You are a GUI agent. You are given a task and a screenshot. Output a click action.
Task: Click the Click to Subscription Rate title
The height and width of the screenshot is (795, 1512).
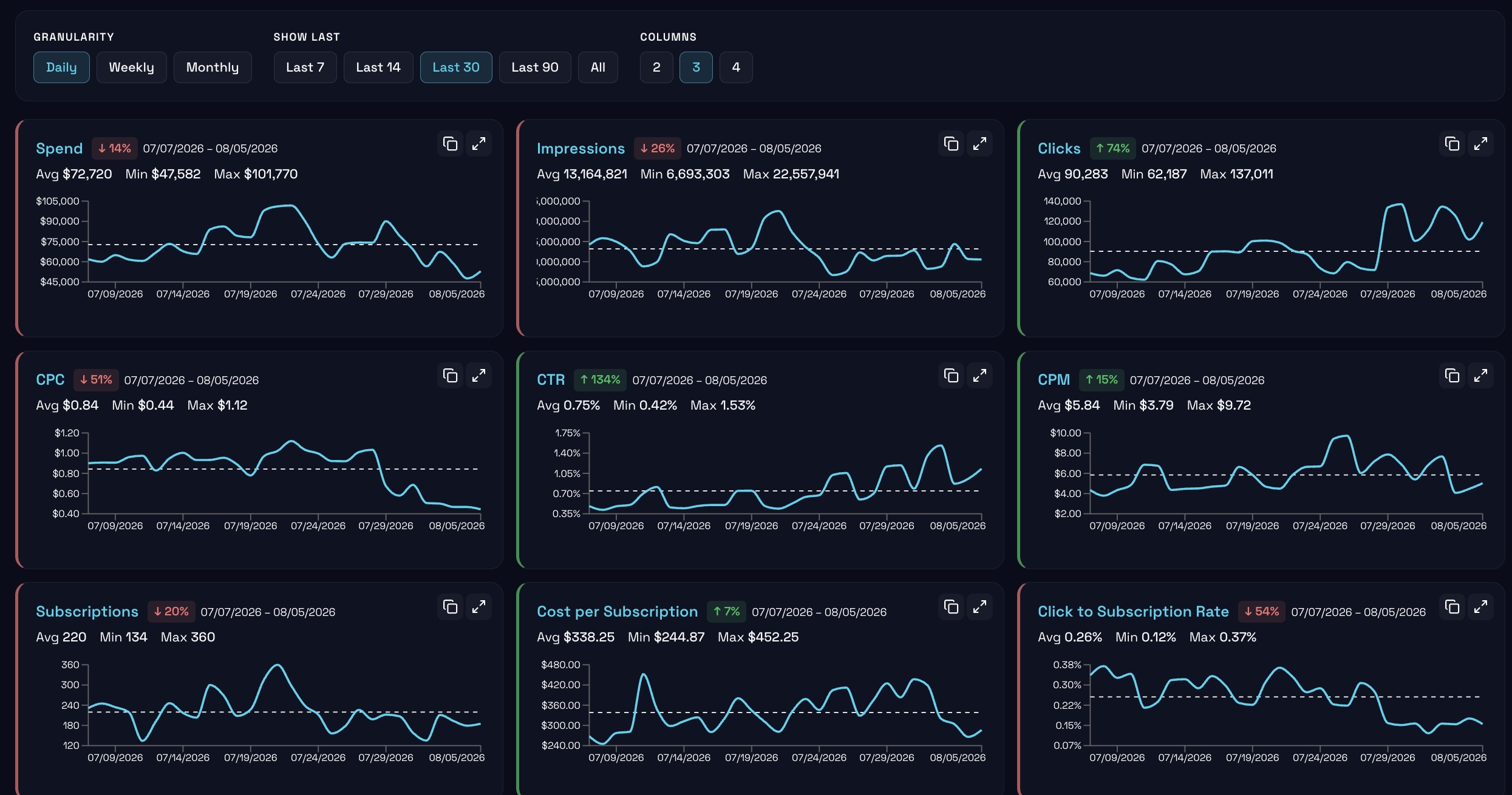(x=1133, y=612)
